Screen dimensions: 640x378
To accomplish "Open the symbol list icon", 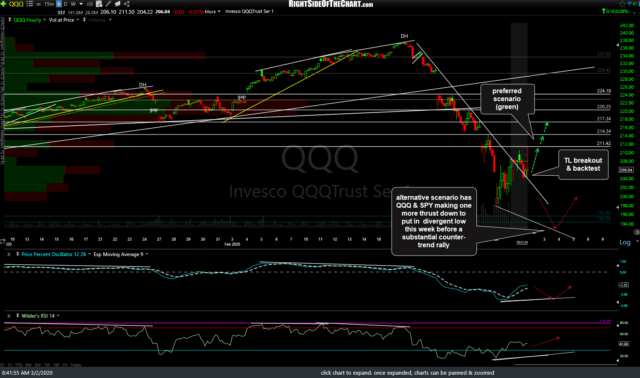I will [29, 4].
